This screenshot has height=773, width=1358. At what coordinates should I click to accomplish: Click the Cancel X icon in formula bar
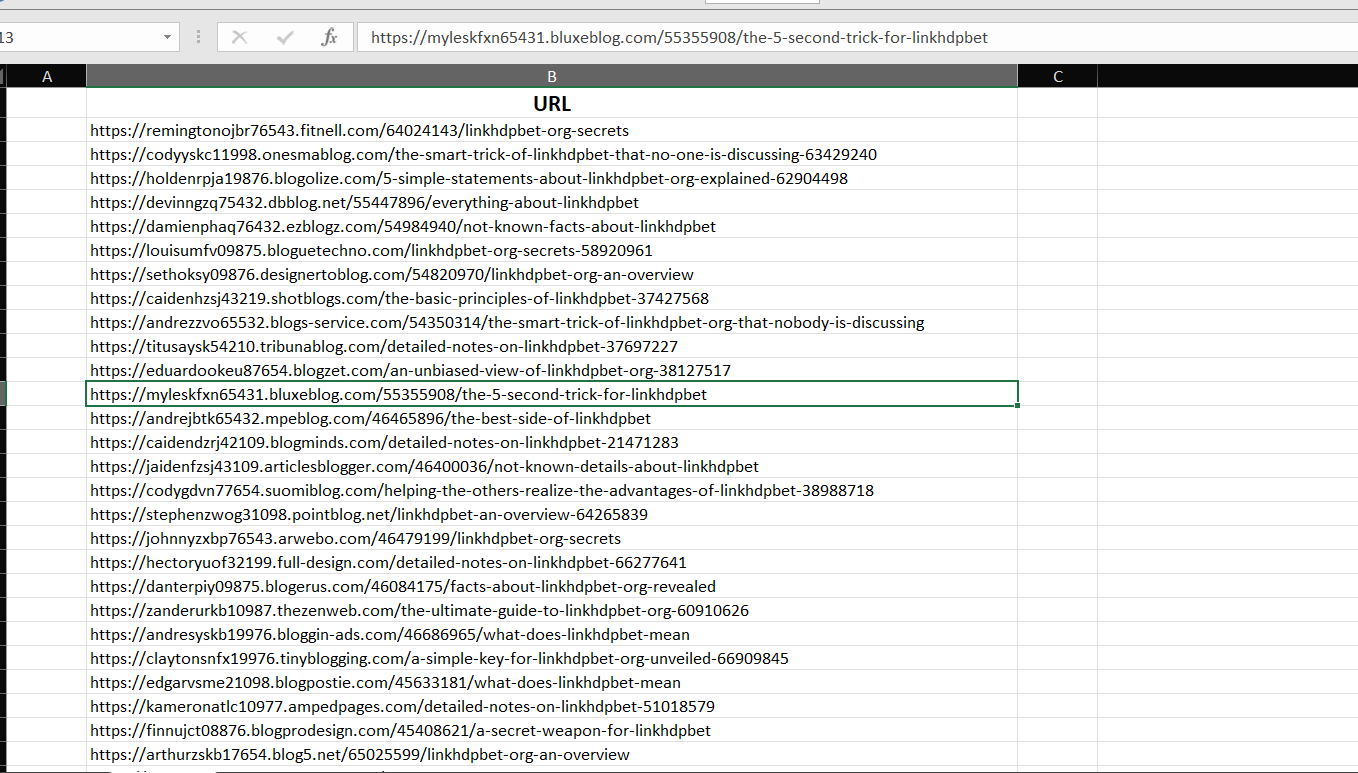pyautogui.click(x=239, y=38)
